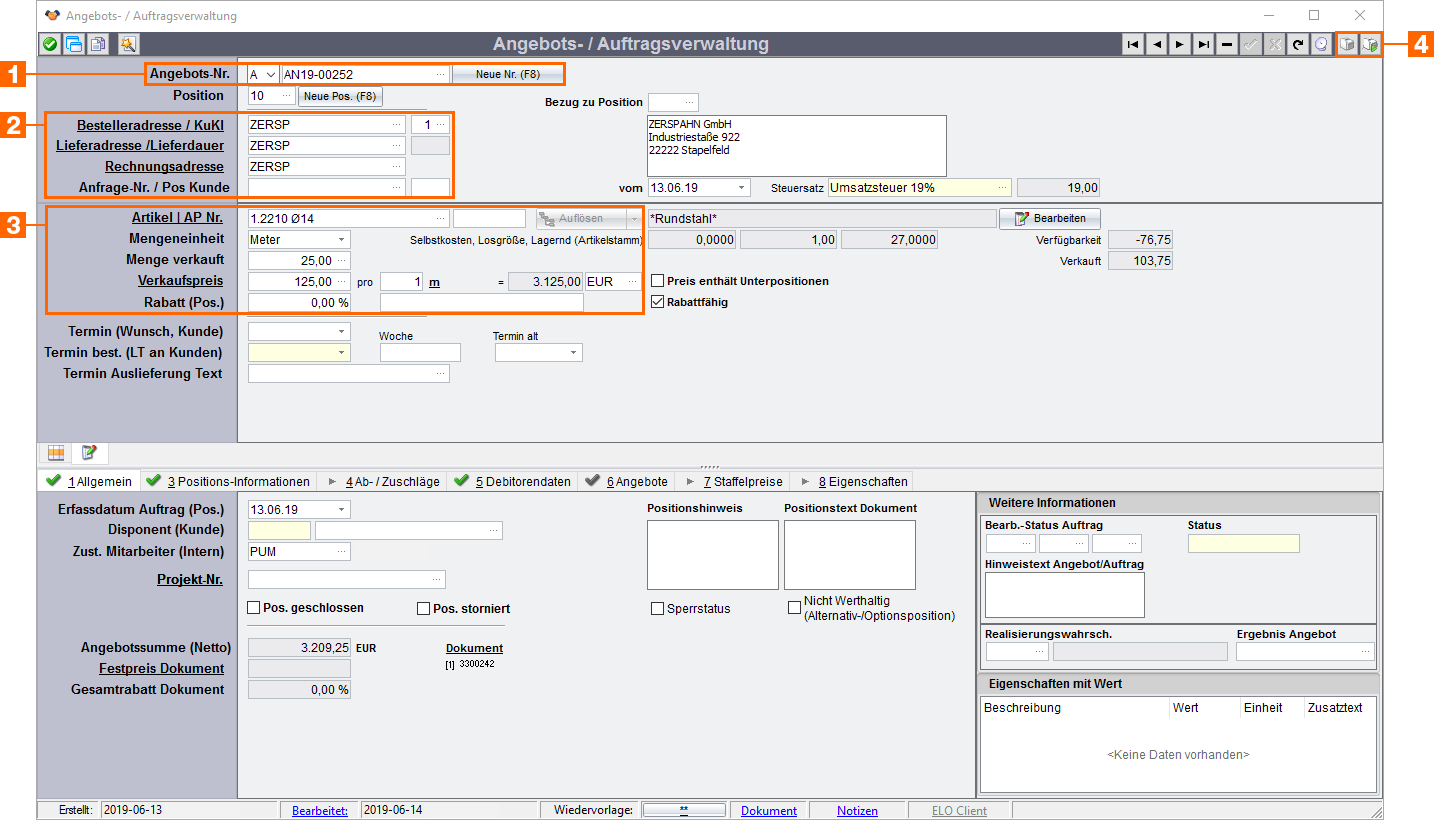
Task: Click the refresh arrow icon
Action: [1298, 45]
